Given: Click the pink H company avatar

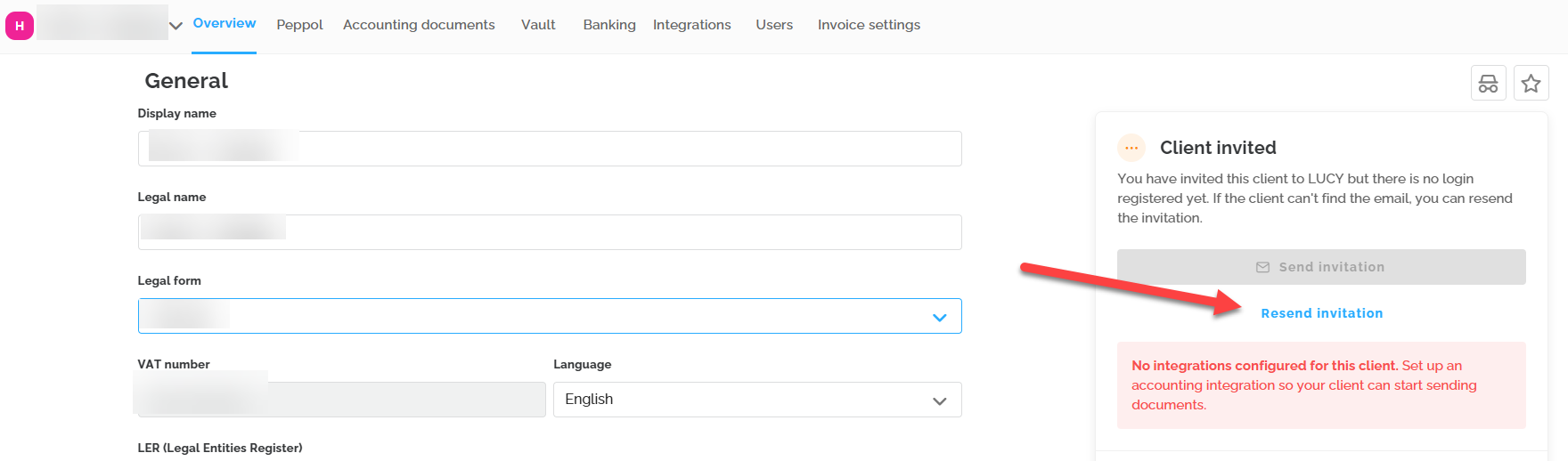Looking at the screenshot, I should 20,26.
